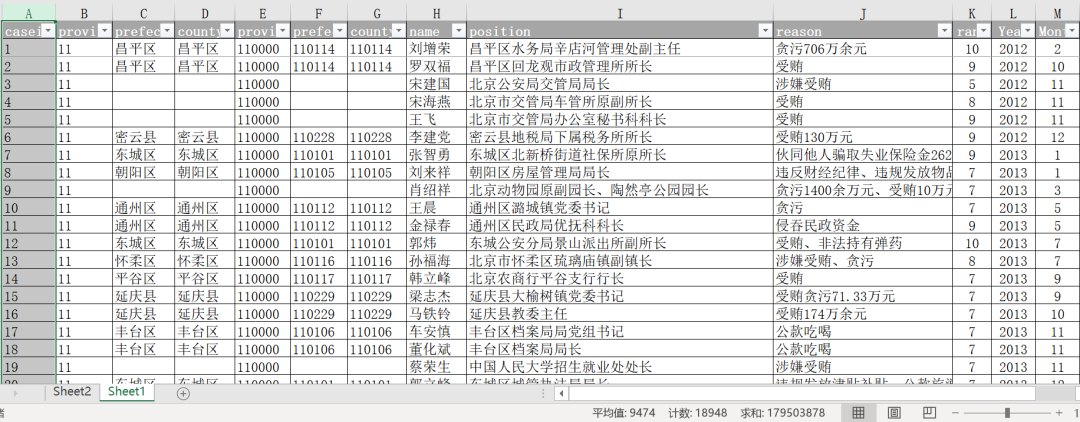Open the position column filter dropdown
Screen dimensions: 1080x422
pos(765,31)
